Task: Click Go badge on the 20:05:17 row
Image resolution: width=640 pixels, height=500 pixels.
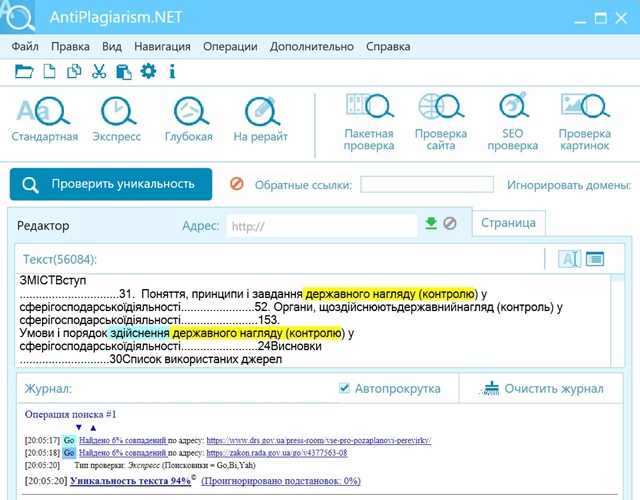Action: [69, 440]
